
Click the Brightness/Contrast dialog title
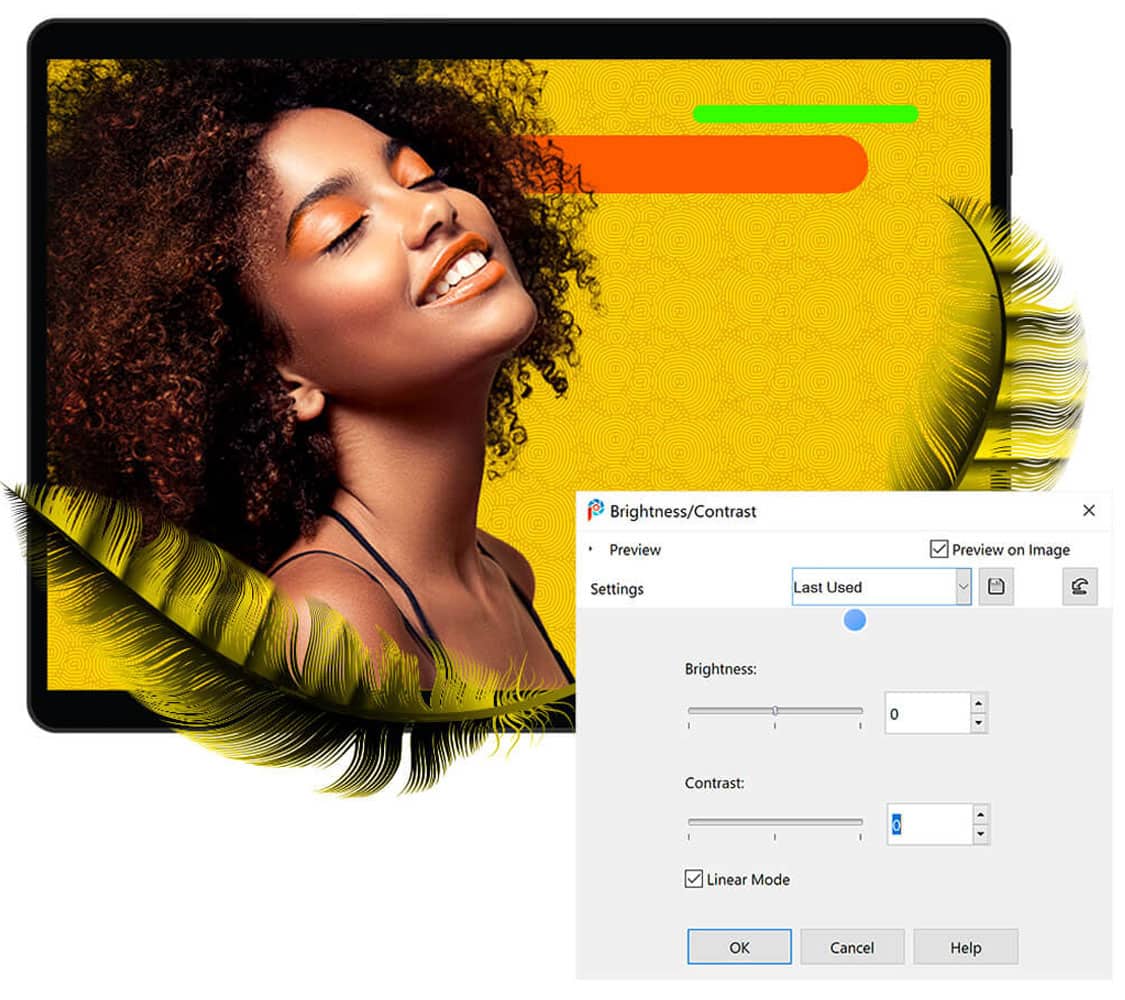pyautogui.click(x=682, y=511)
